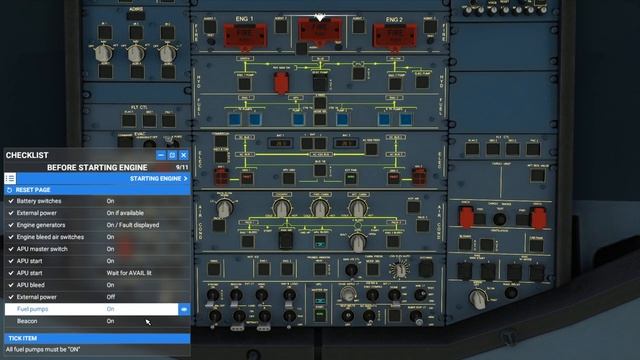Close the Checklist panel

[x=184, y=155]
